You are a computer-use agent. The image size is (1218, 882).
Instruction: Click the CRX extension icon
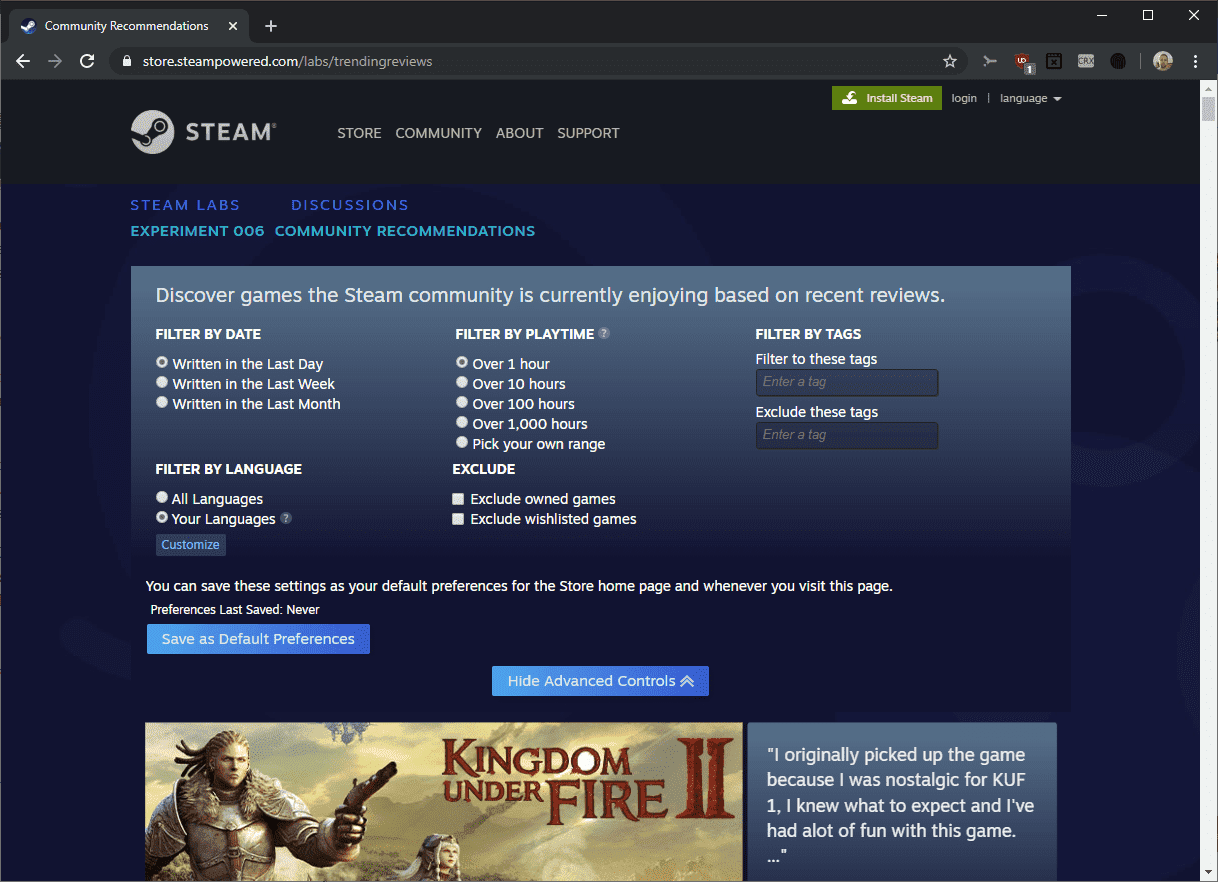(x=1086, y=61)
